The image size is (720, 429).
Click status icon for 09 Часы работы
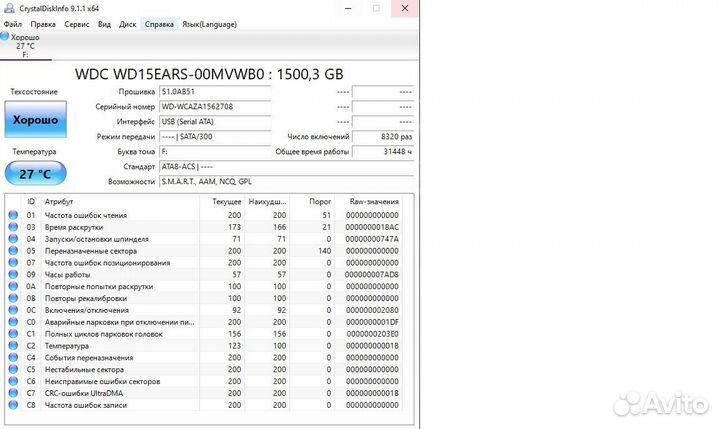(x=13, y=275)
